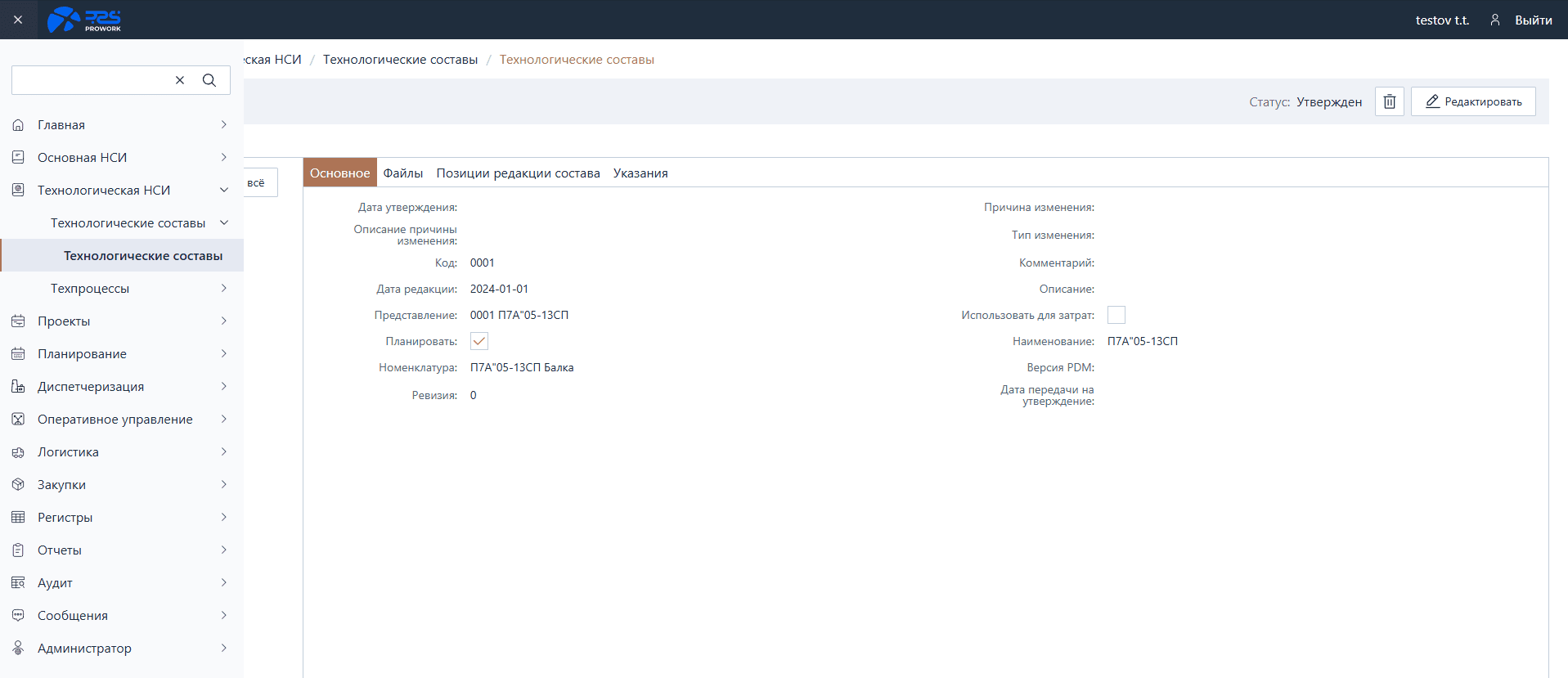Enable the Использовать для затрат checkbox
Screen dimensions: 1568x678
(1116, 315)
